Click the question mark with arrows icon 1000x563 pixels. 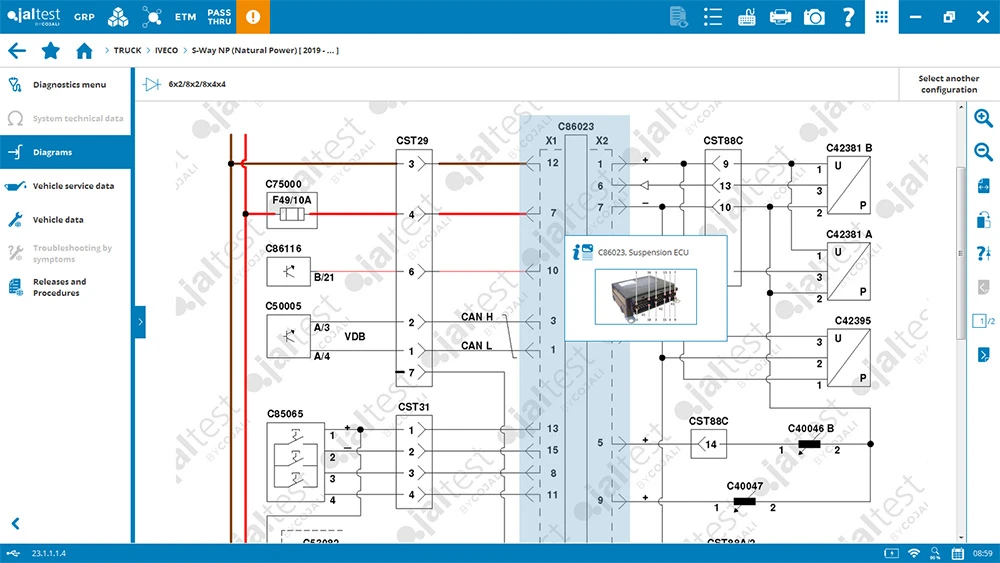(x=983, y=253)
